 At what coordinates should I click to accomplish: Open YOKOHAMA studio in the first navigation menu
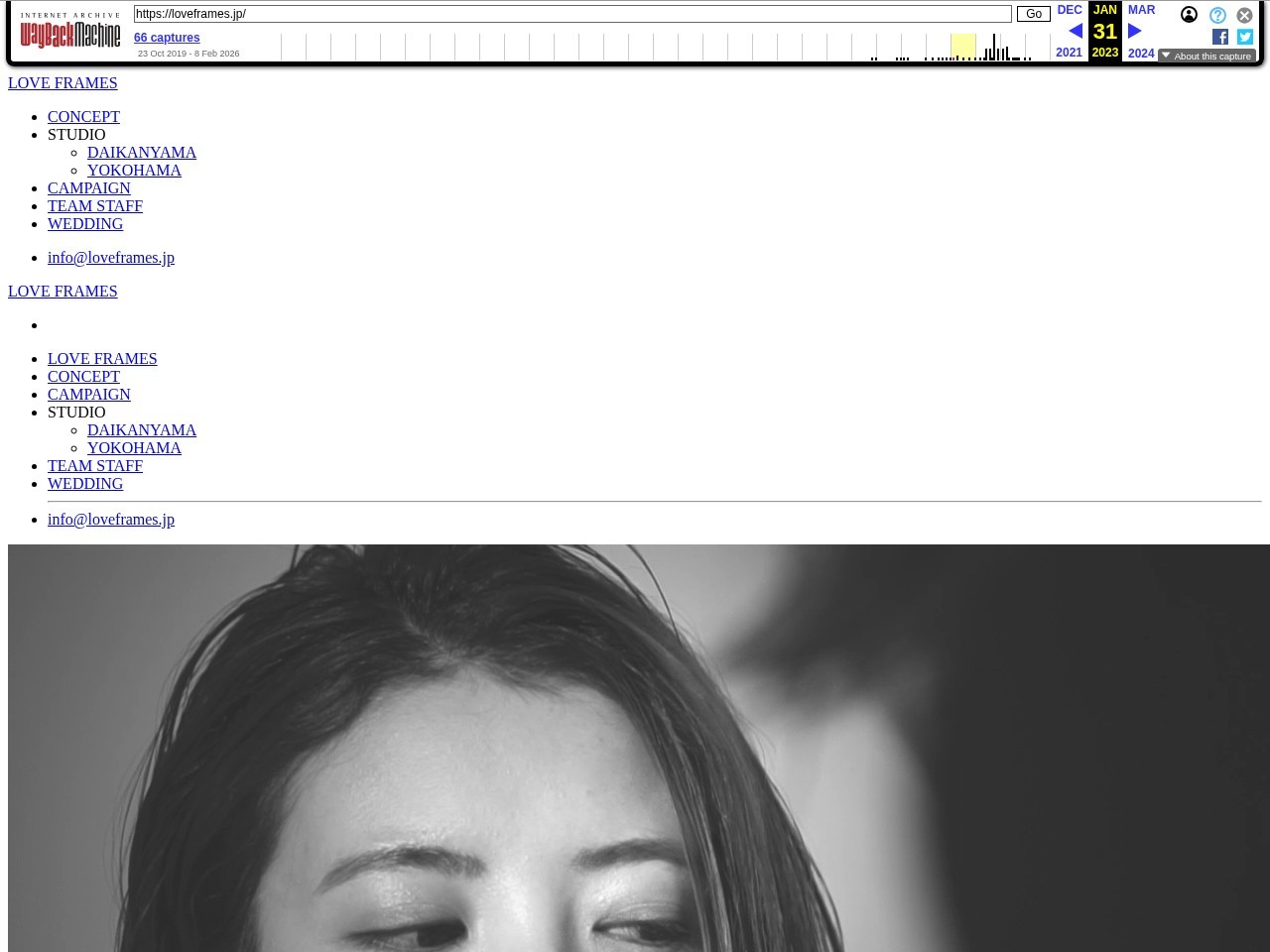click(134, 171)
